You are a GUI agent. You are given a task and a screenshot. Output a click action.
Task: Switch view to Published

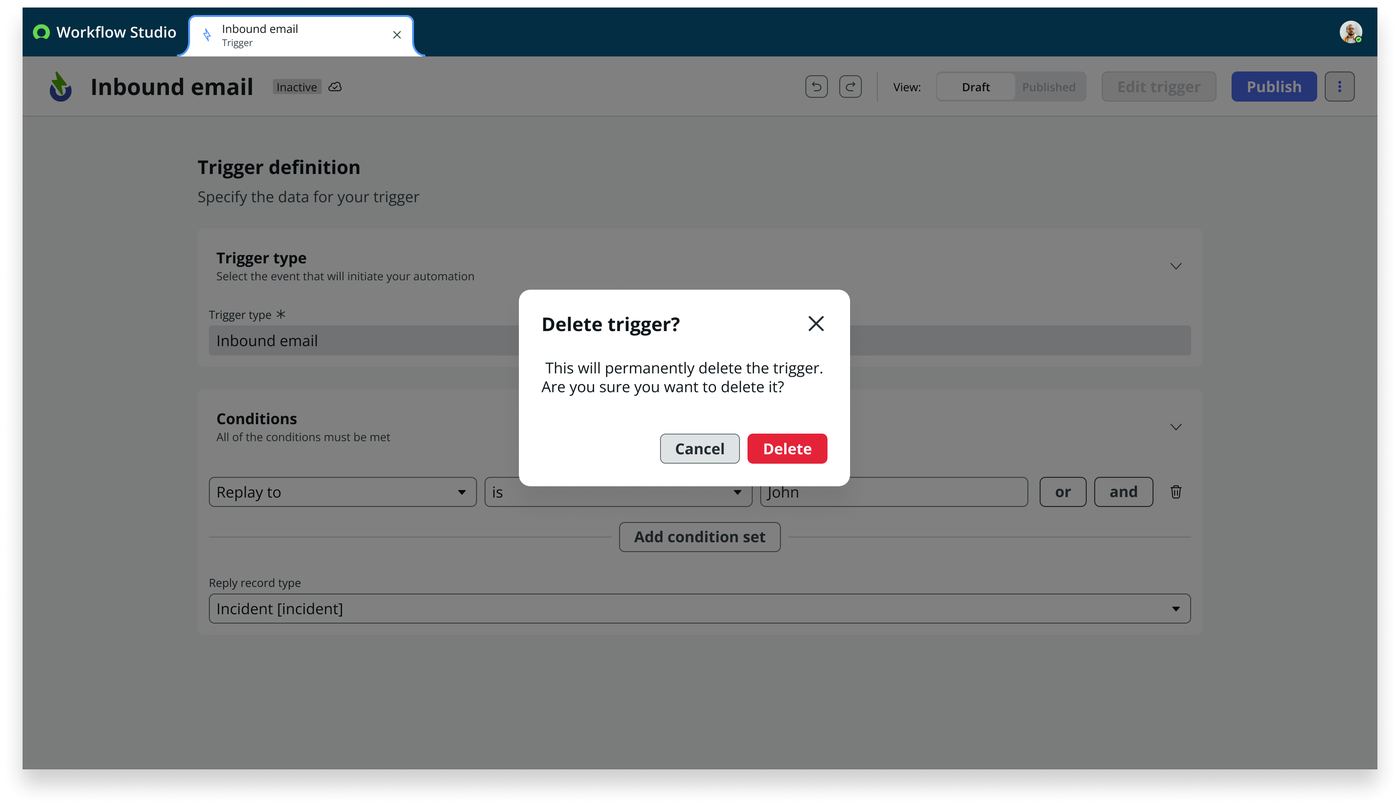pos(1049,87)
